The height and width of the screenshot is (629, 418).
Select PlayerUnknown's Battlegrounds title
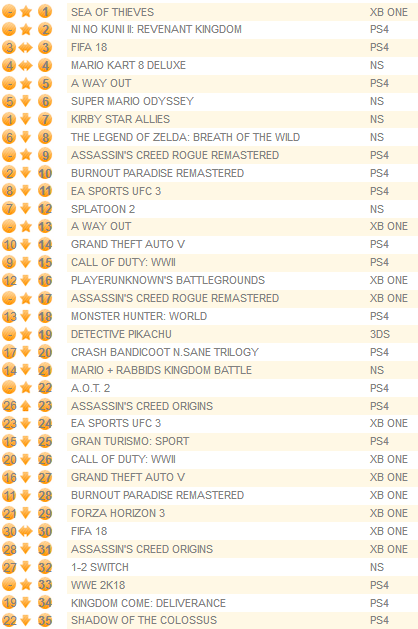(x=168, y=280)
